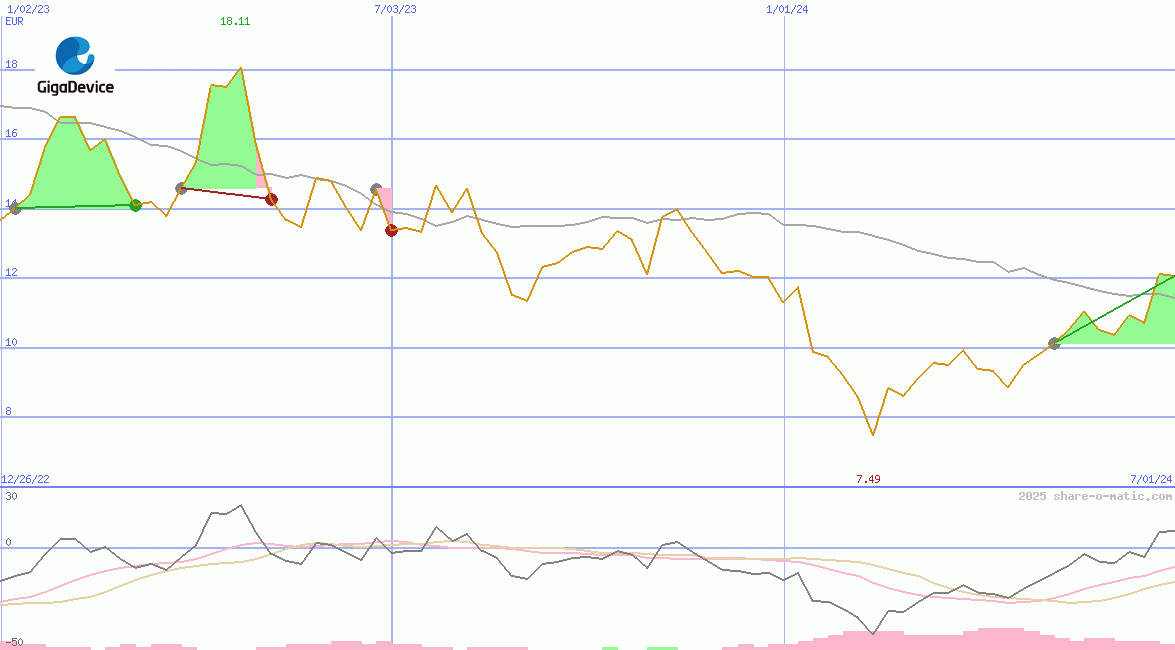Screen dimensions: 1175x650
Task: Open the share-o-matic.com watermark link
Action: pyautogui.click(x=1095, y=496)
